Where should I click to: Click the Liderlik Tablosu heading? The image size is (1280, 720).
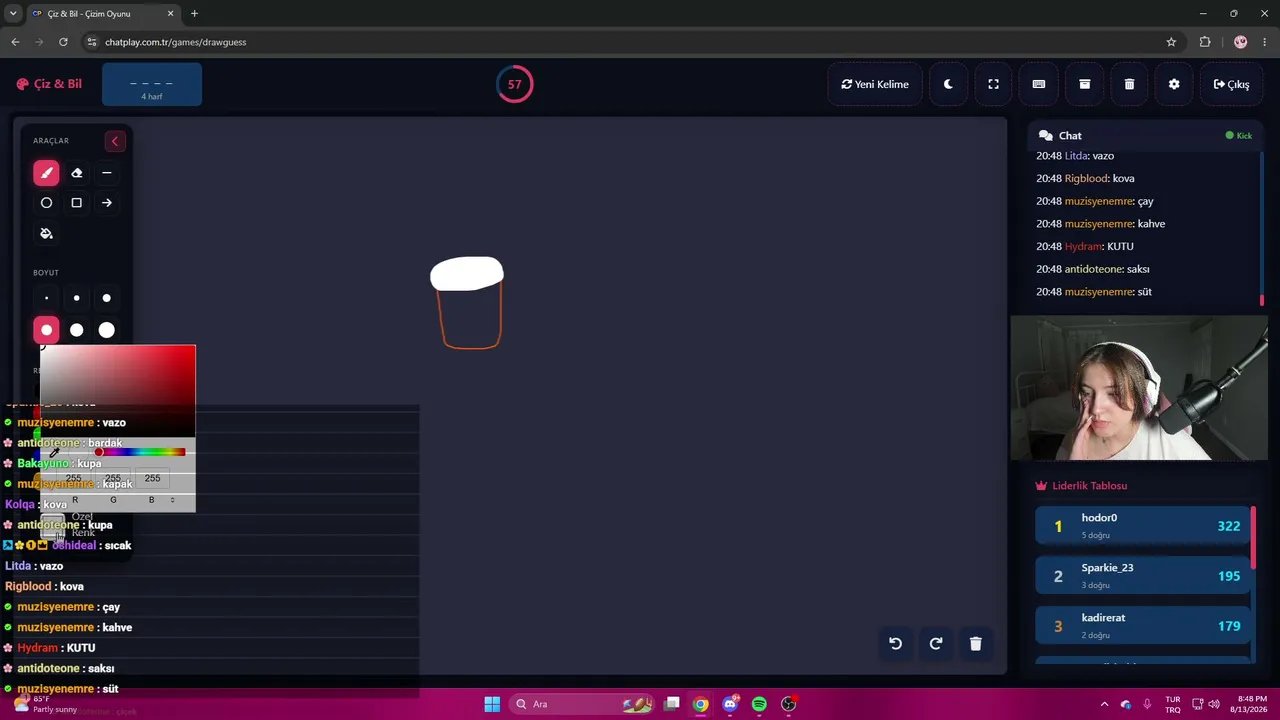pos(1081,485)
